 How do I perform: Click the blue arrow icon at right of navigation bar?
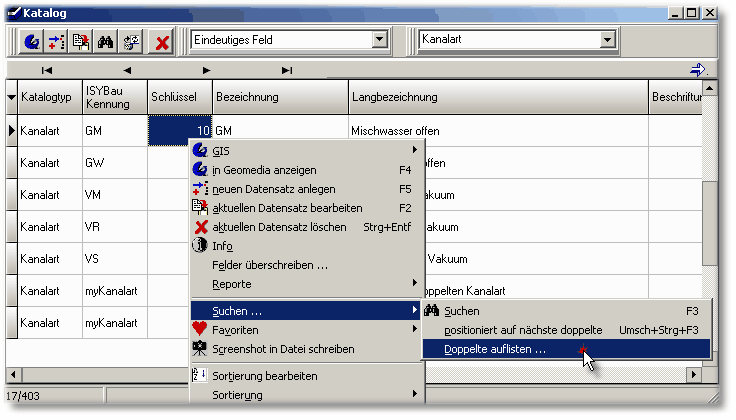tap(698, 70)
